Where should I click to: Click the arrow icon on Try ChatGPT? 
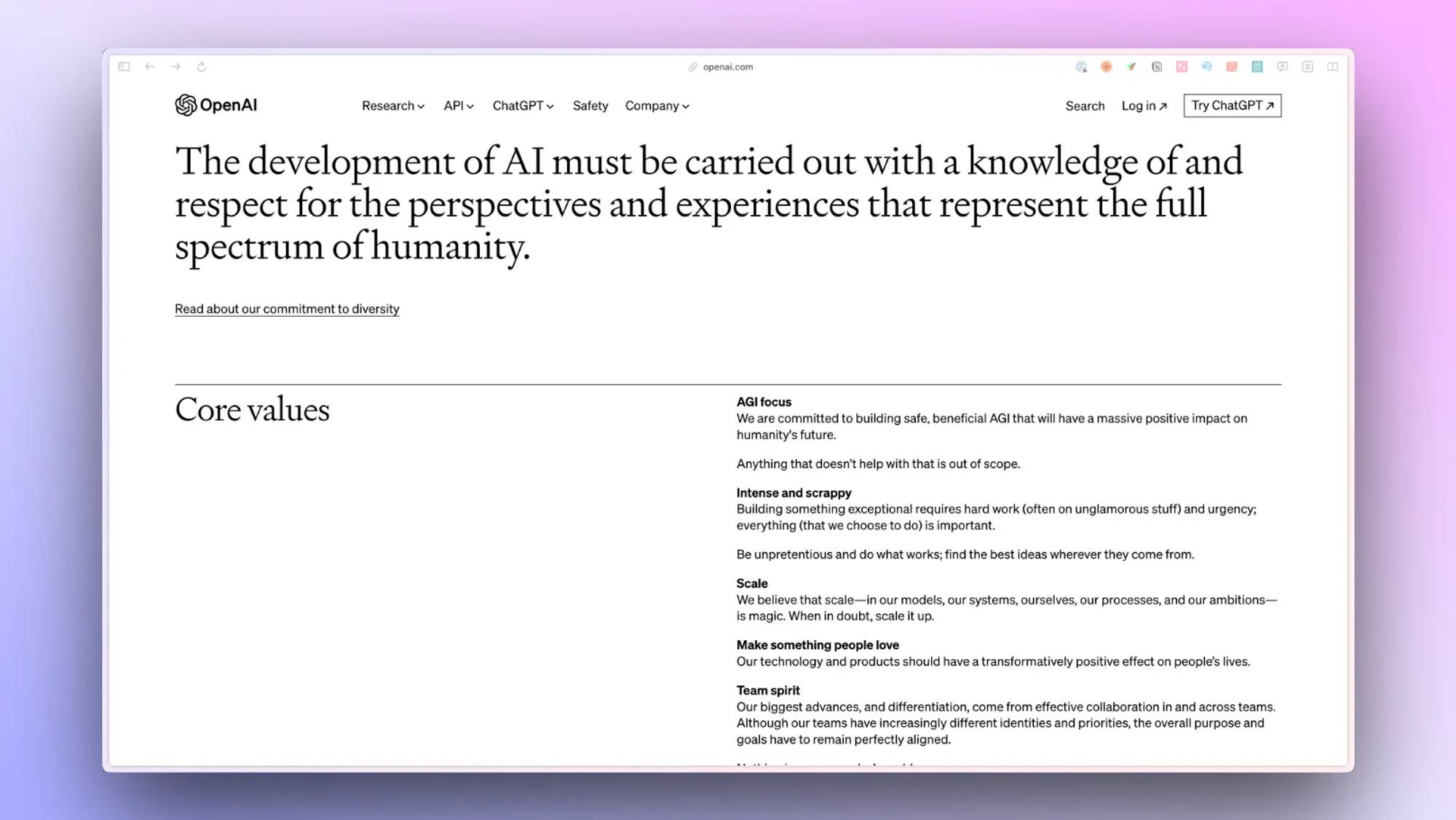(x=1270, y=106)
